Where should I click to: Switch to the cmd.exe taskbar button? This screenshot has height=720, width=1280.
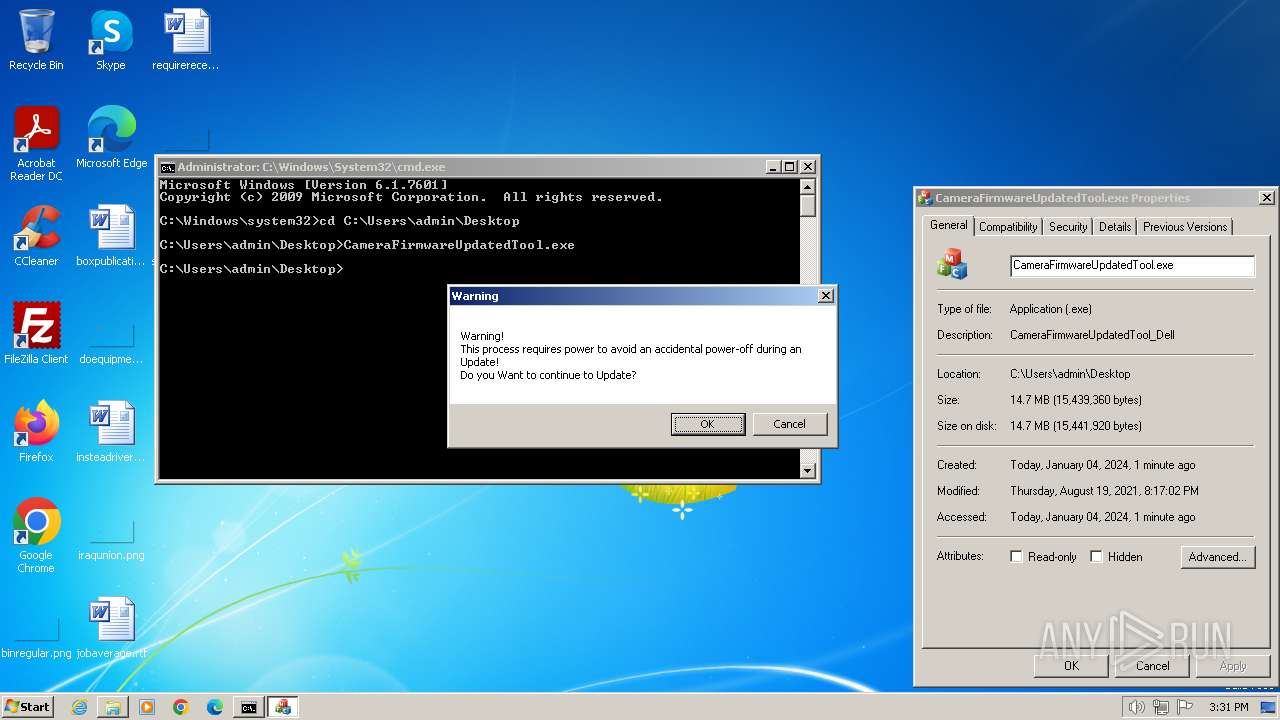pos(249,707)
